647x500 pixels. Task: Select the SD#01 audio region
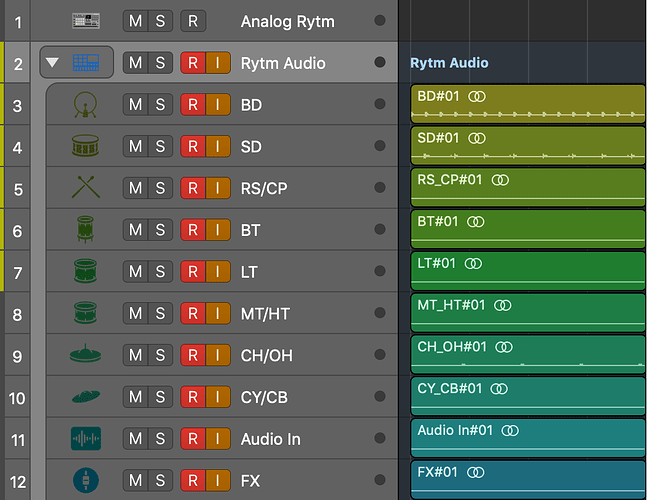(528, 145)
